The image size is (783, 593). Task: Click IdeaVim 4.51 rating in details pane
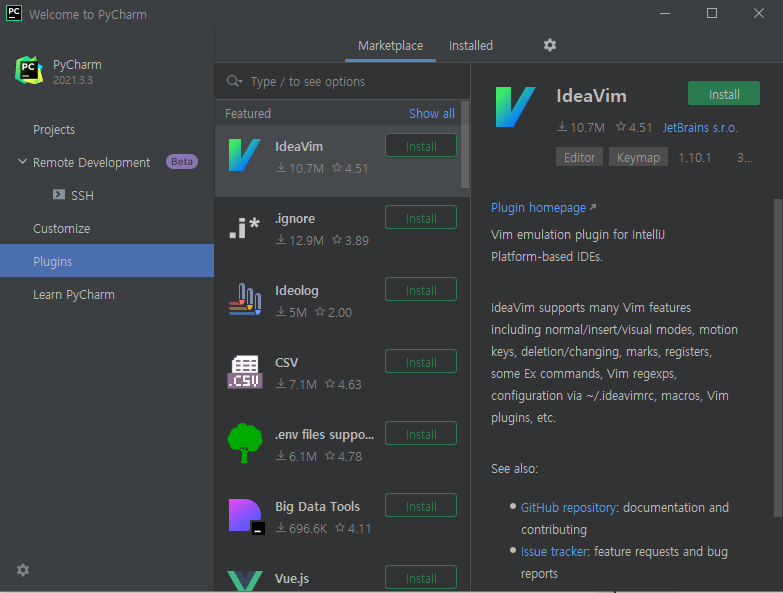click(x=634, y=127)
